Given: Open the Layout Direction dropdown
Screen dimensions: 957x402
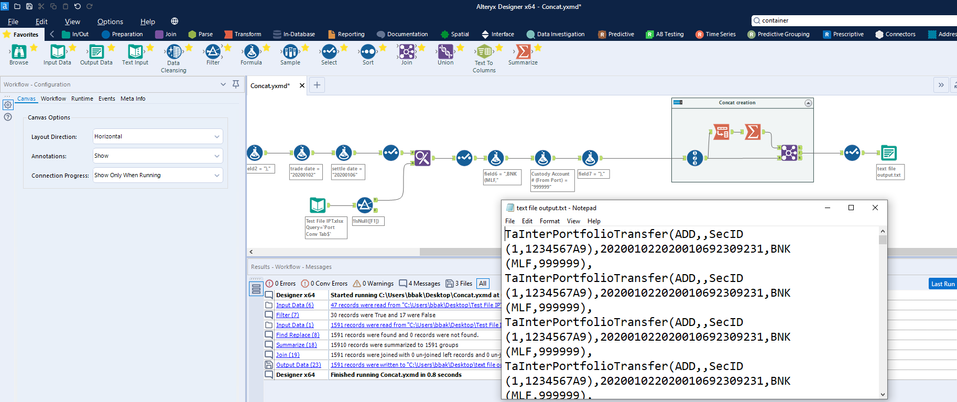Looking at the screenshot, I should (156, 135).
